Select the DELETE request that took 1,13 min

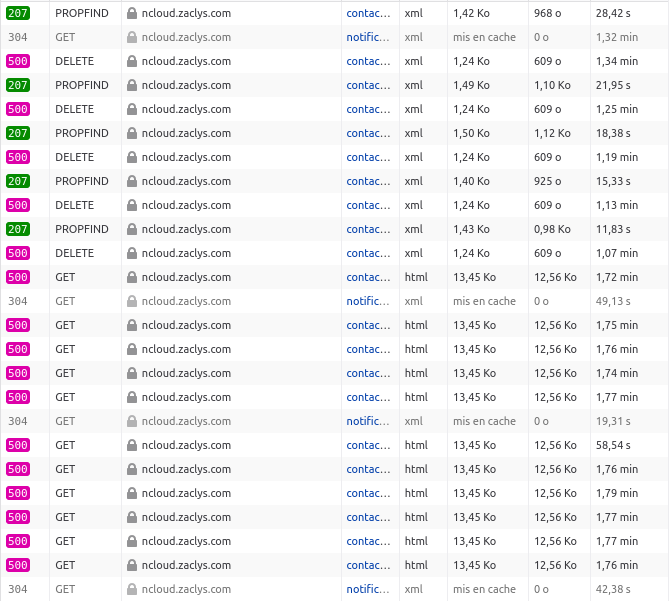coord(75,205)
